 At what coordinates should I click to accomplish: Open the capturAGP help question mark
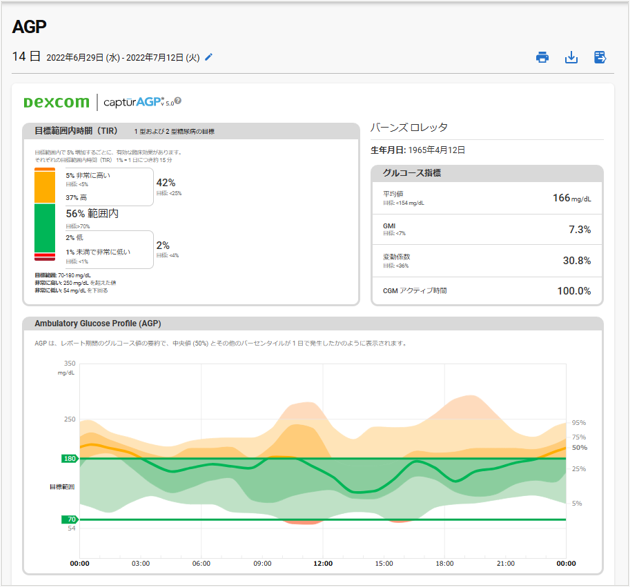tap(178, 101)
